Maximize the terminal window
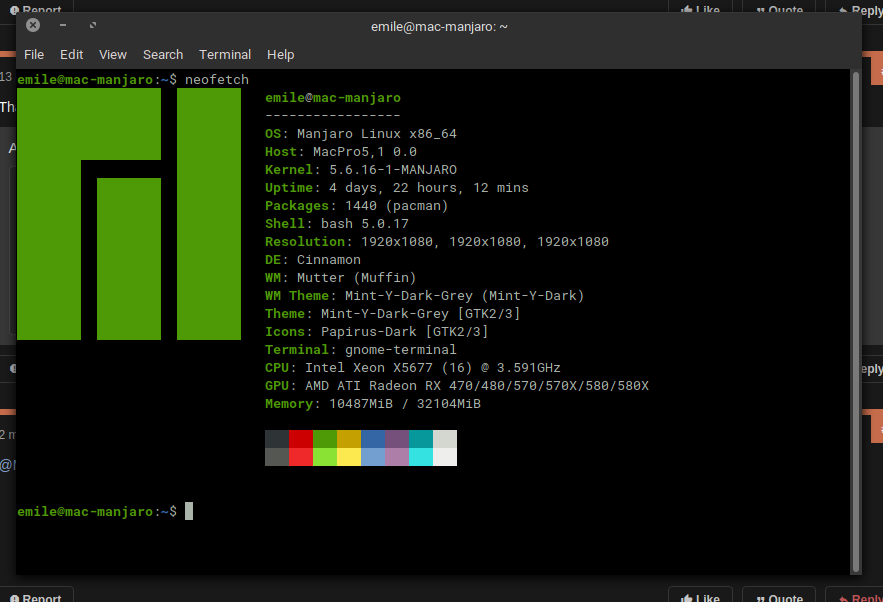This screenshot has height=602, width=883. pos(93,25)
